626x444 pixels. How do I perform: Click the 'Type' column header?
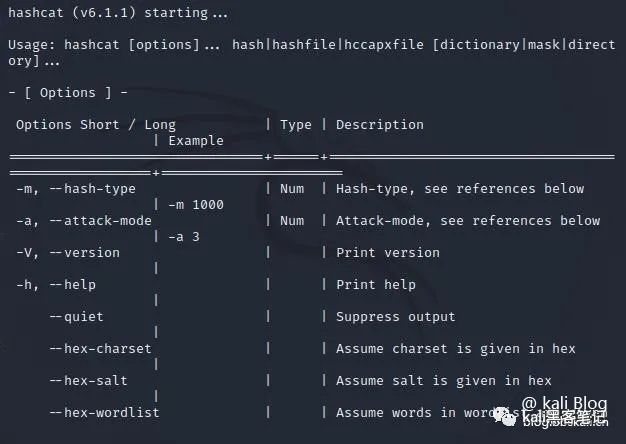[296, 125]
